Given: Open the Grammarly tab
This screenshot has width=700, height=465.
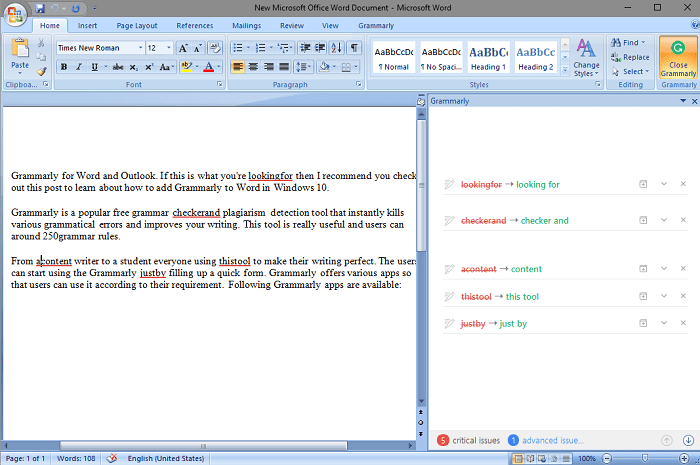Looking at the screenshot, I should [376, 25].
